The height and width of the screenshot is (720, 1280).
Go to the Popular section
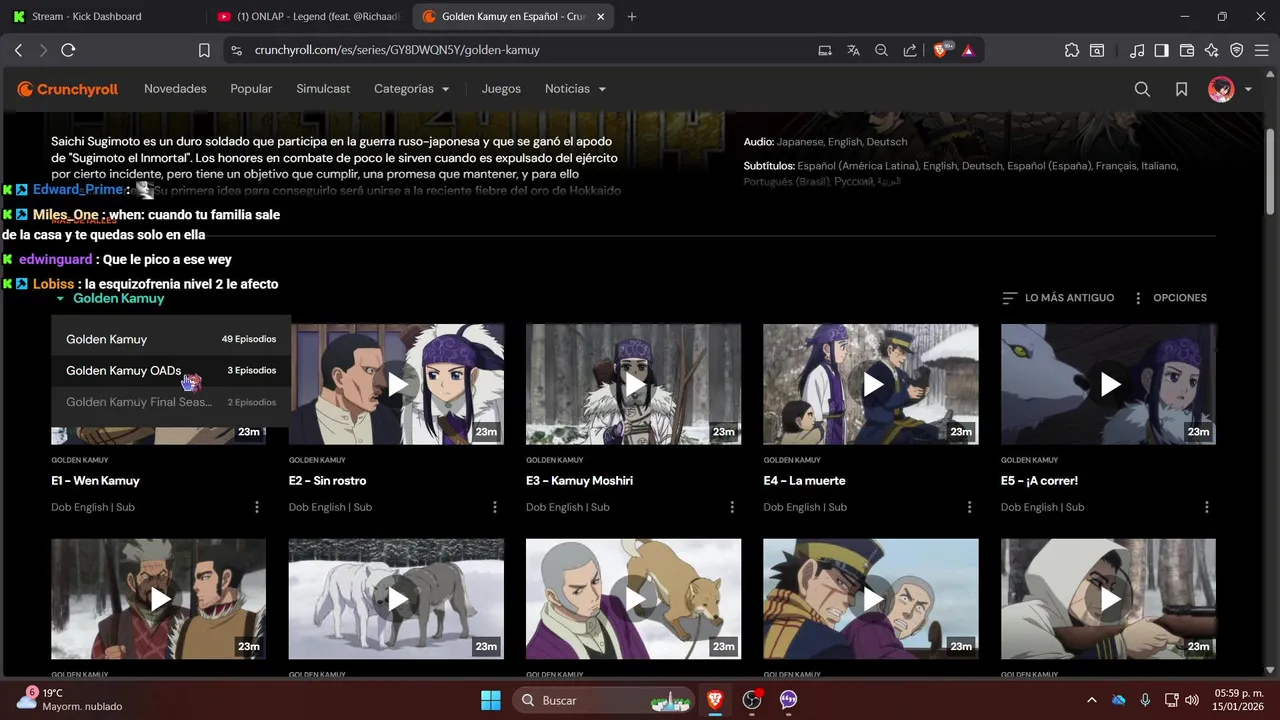[x=251, y=89]
